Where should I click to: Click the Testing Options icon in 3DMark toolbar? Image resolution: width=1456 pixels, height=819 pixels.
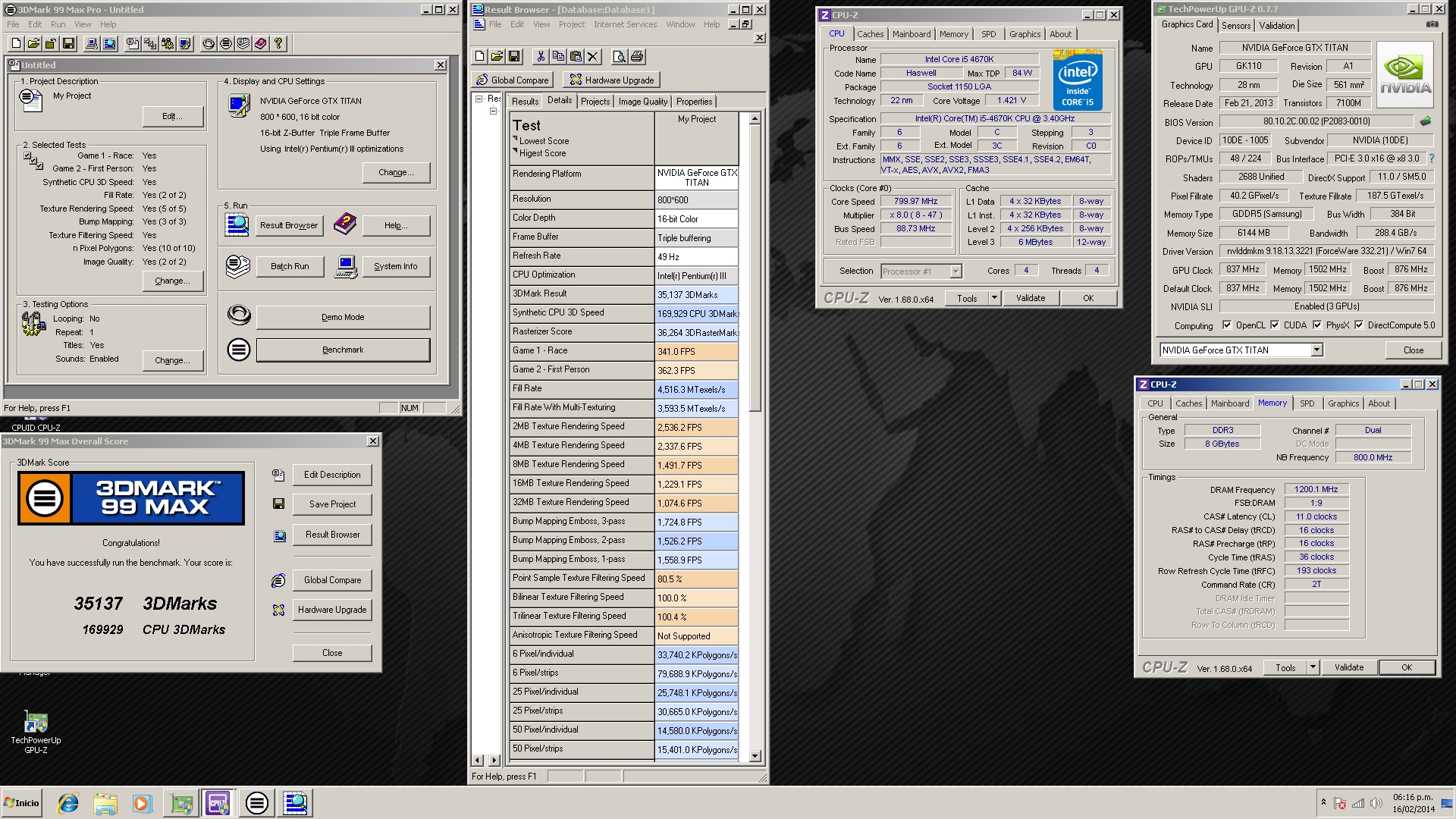pos(168,44)
